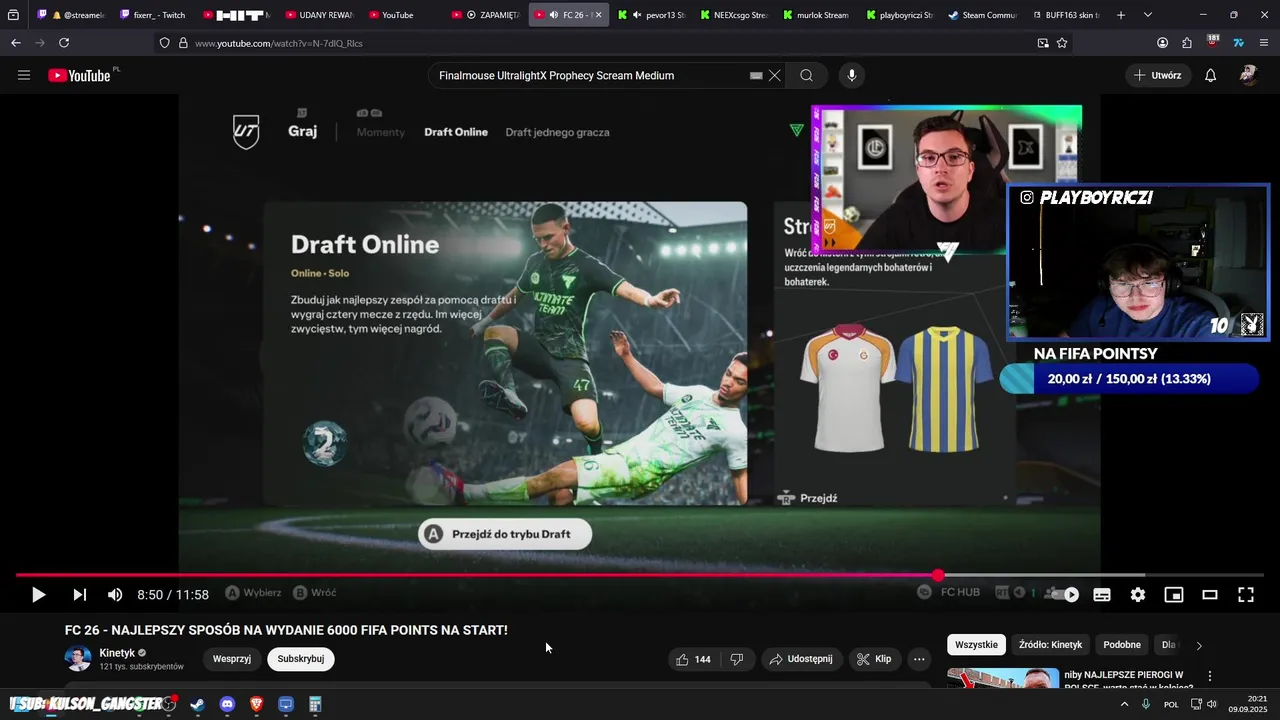1280x720 pixels.
Task: Enable theater mode view
Action: click(x=1210, y=594)
